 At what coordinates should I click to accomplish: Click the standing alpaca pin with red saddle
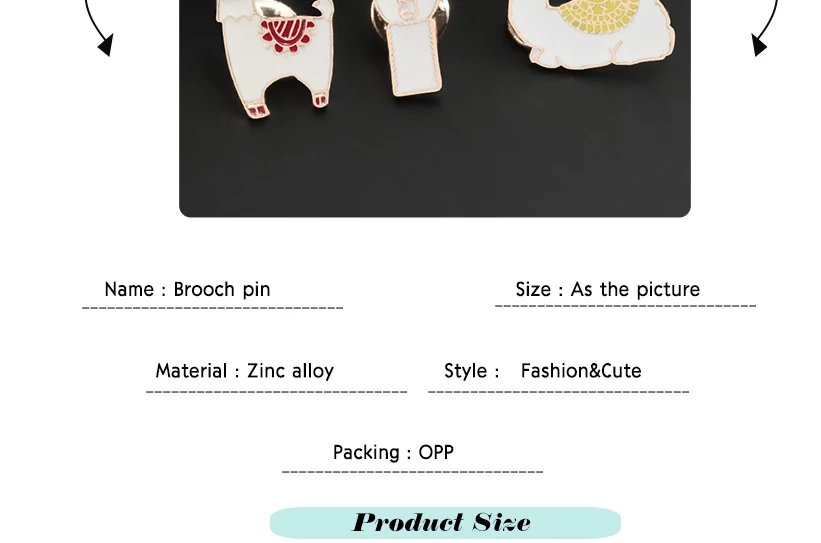275,57
